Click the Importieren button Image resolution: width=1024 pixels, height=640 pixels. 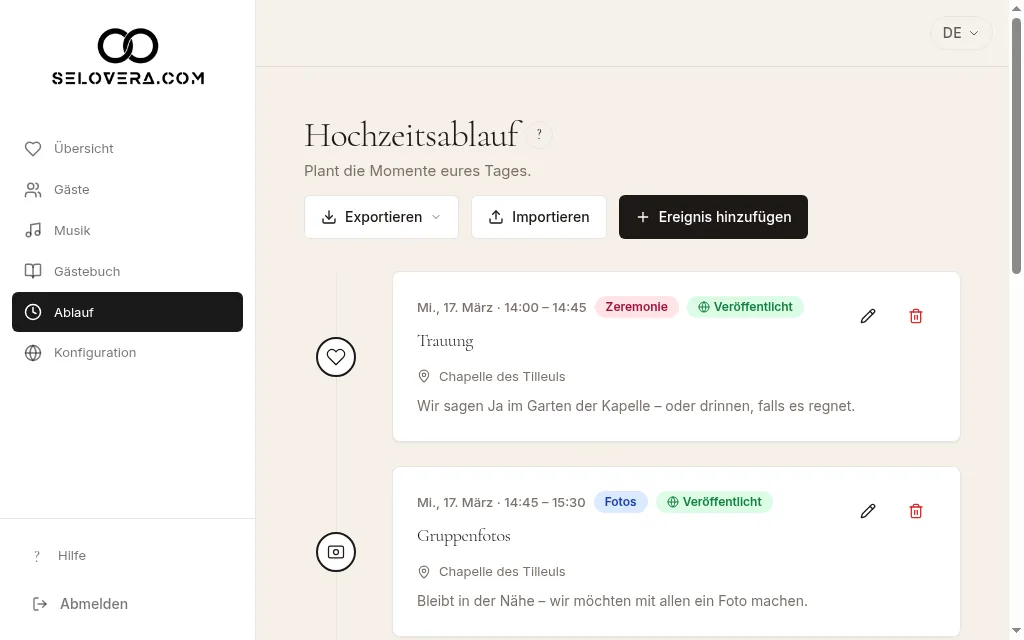[x=539, y=217]
